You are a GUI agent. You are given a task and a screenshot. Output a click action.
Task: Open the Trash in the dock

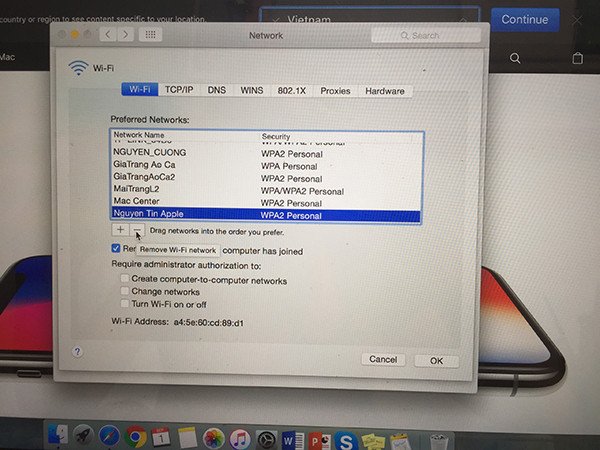tap(439, 442)
